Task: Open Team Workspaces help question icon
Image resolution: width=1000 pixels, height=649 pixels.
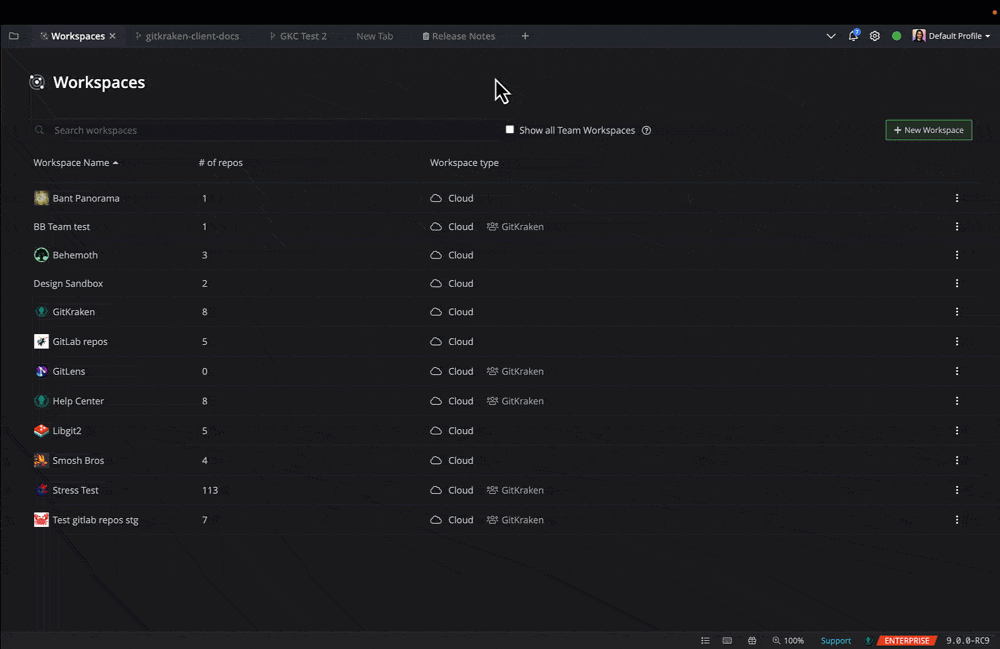Action: point(646,130)
